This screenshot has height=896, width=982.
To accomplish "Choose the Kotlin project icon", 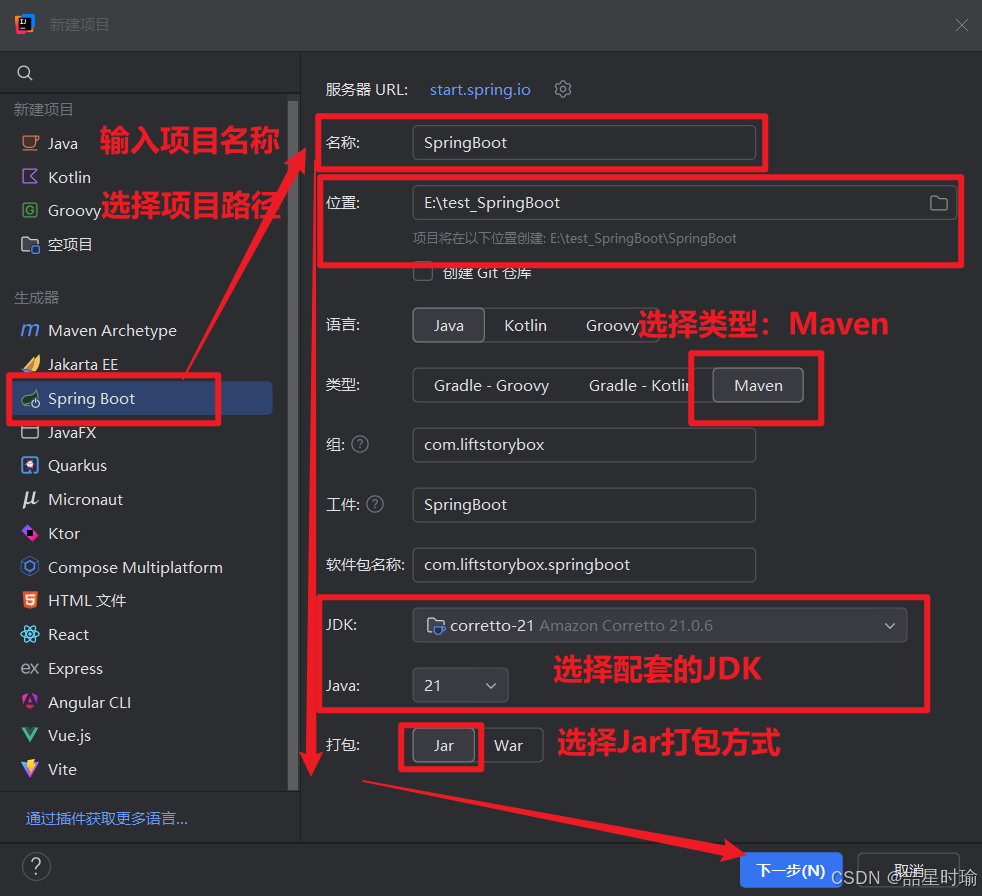I will [30, 177].
